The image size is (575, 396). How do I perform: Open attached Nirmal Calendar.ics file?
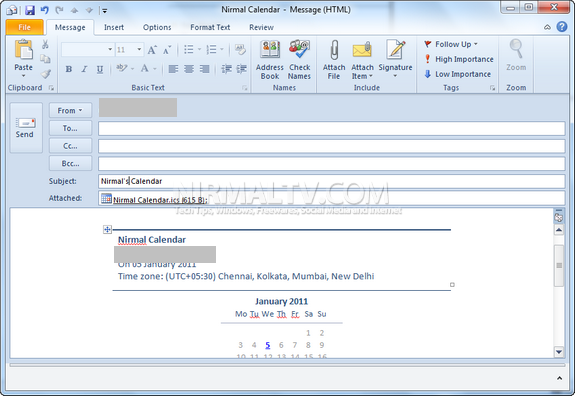pyautogui.click(x=154, y=199)
